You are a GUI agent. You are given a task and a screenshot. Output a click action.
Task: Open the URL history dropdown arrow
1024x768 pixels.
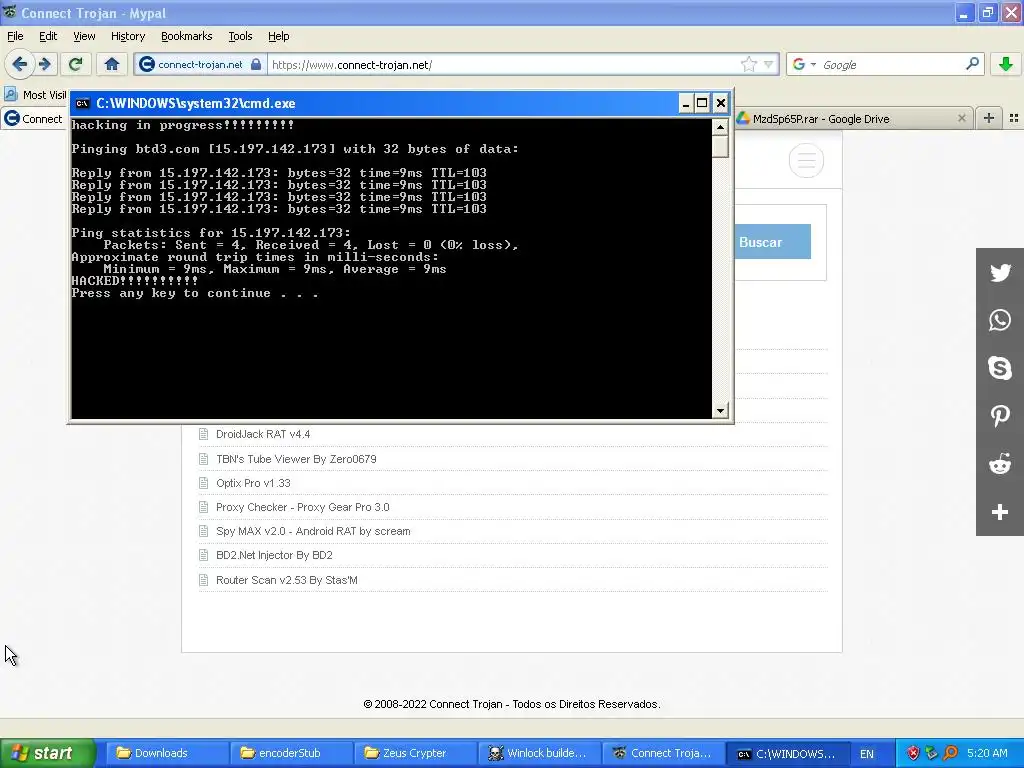(x=769, y=64)
